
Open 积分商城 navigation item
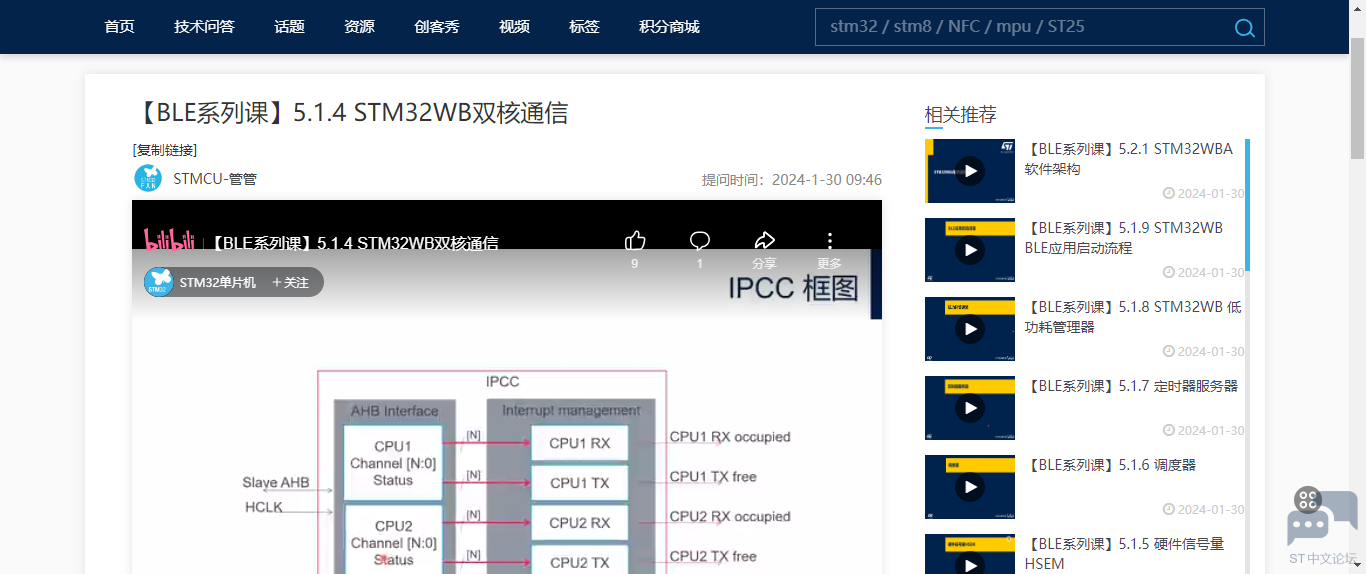[669, 27]
